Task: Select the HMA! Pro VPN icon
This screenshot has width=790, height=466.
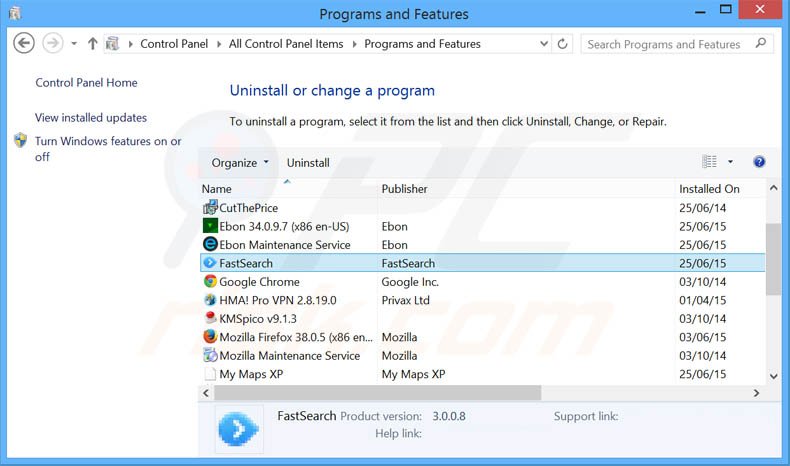Action: coord(210,300)
